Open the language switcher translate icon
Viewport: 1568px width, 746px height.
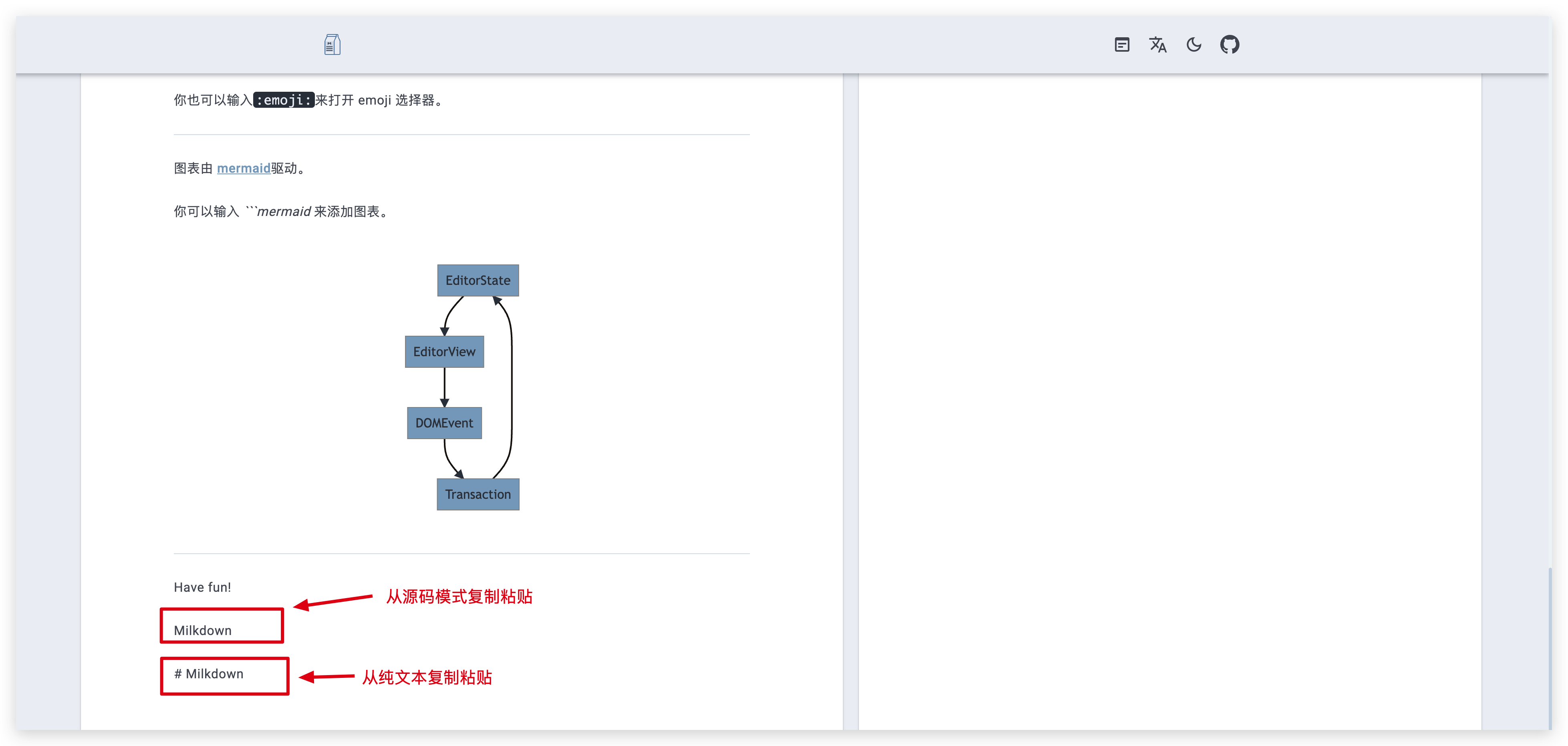point(1158,44)
